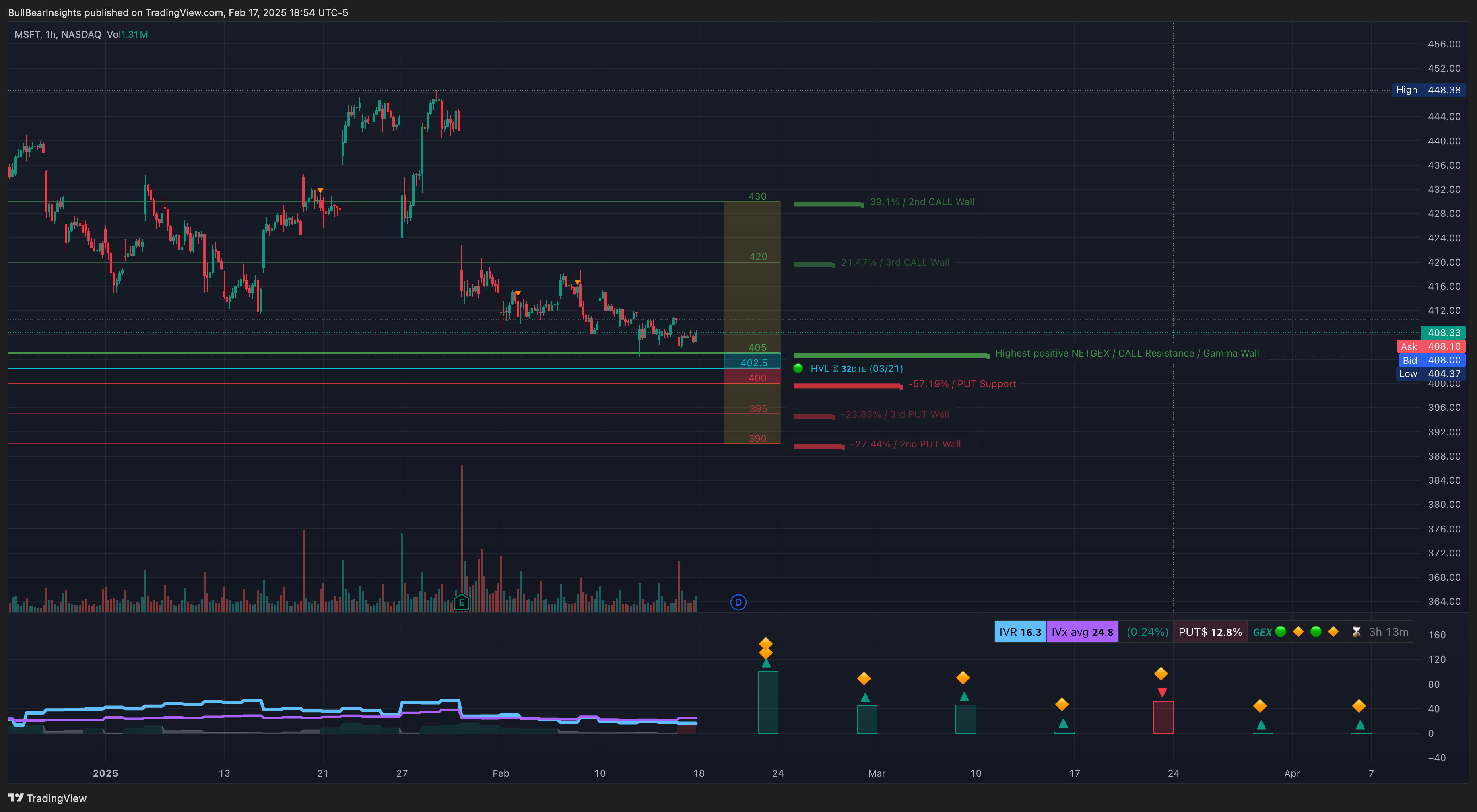The height and width of the screenshot is (812, 1477).
Task: Click the 430 strike level label
Action: point(757,196)
